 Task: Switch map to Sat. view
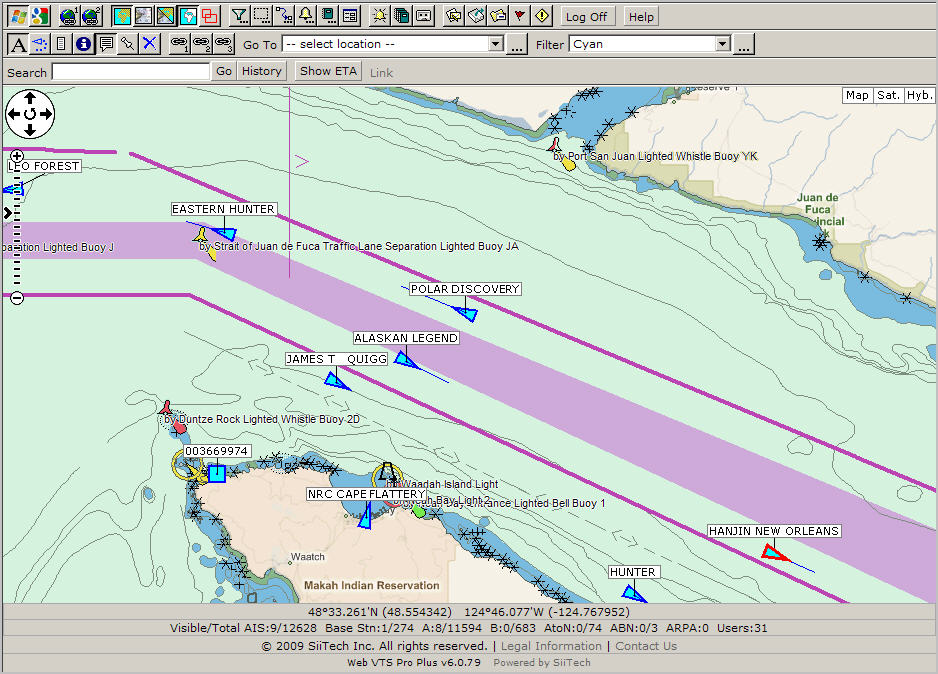(887, 95)
